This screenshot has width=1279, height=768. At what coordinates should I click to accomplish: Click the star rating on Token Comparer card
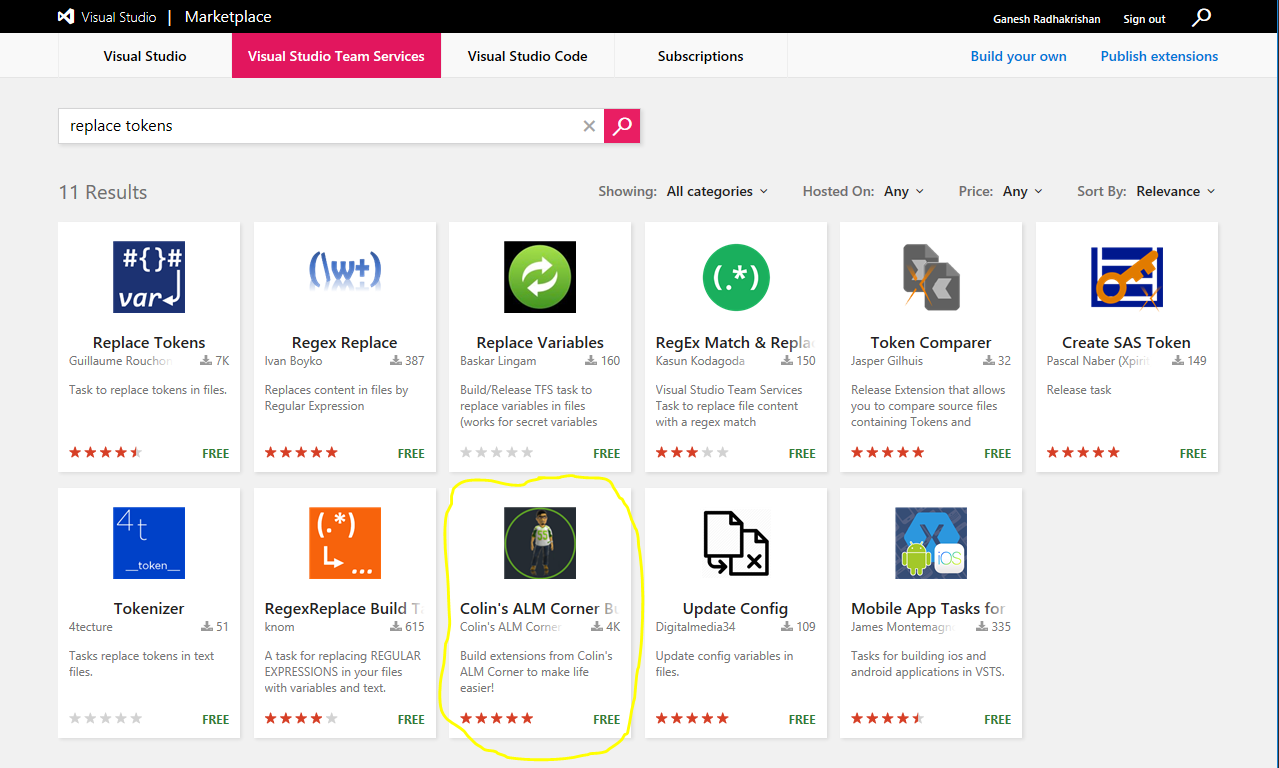click(888, 453)
